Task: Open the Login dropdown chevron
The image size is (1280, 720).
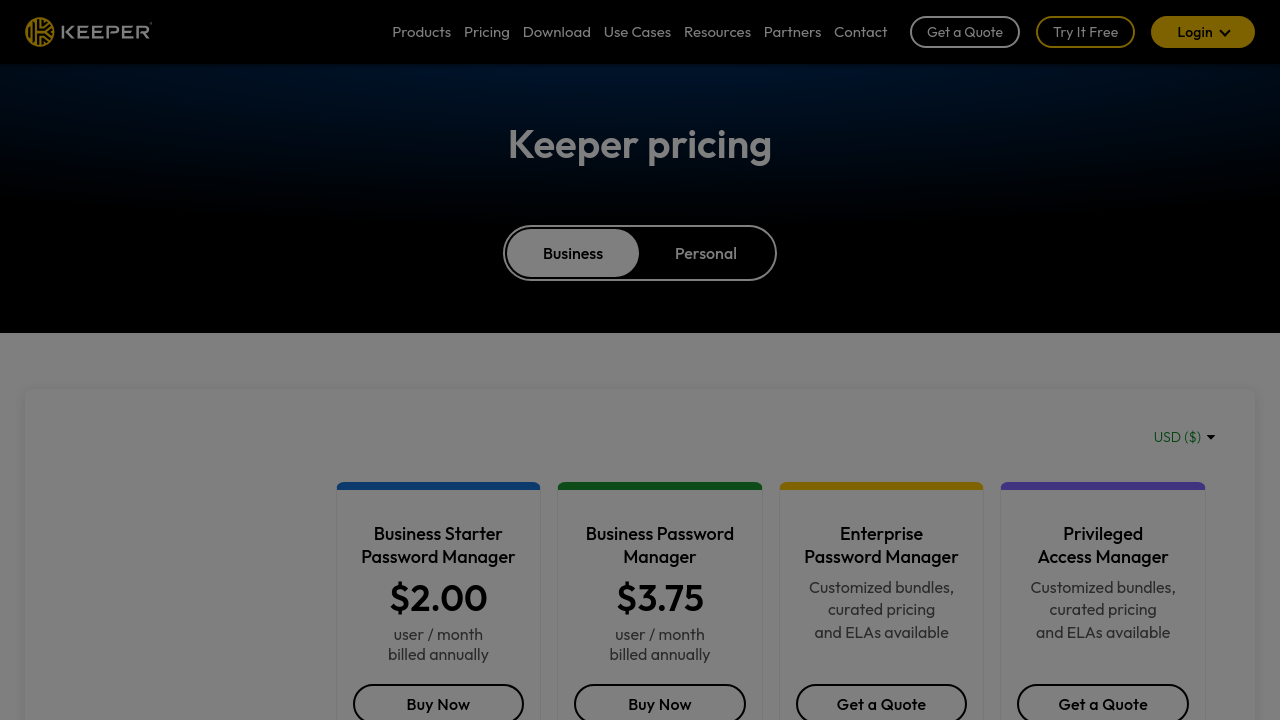Action: click(1225, 33)
